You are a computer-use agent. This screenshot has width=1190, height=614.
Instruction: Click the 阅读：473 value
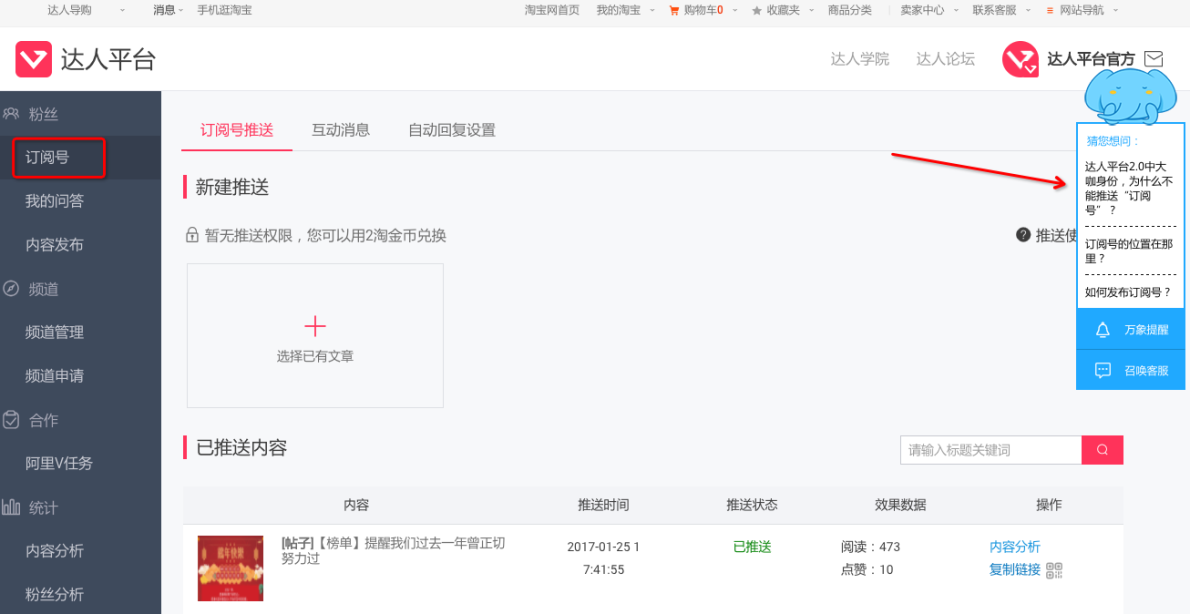point(870,547)
